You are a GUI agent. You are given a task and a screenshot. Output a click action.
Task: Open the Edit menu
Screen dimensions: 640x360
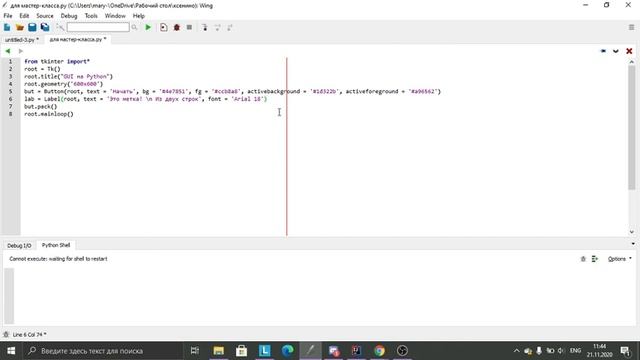24,16
